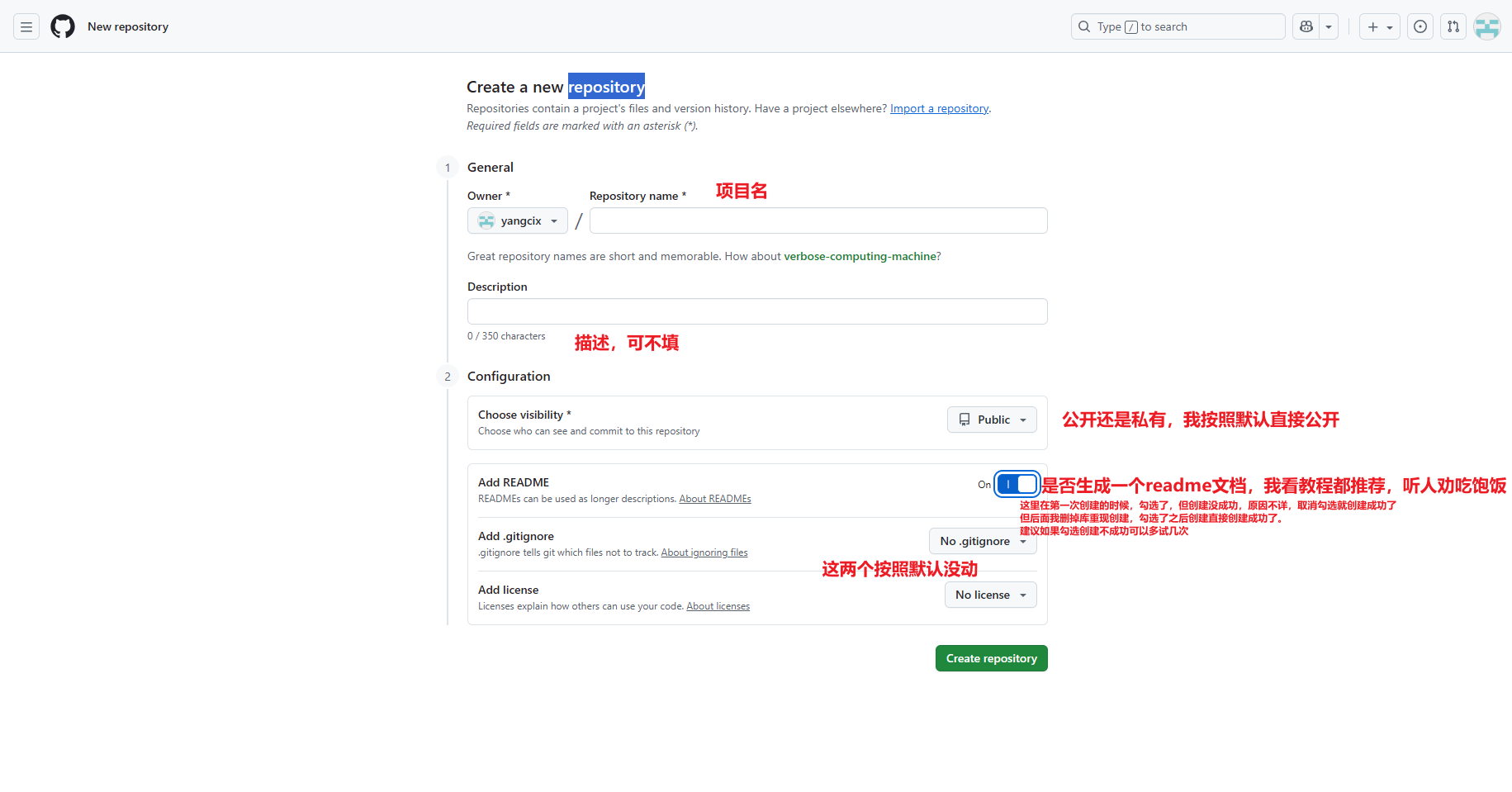1512x792 pixels.
Task: Click the Pull requests icon
Action: [1453, 26]
